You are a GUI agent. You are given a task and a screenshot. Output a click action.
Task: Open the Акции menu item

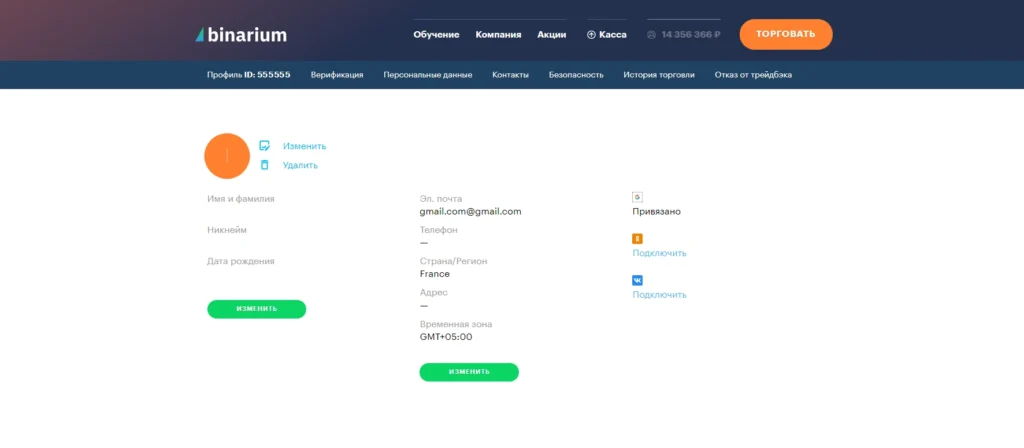(551, 35)
